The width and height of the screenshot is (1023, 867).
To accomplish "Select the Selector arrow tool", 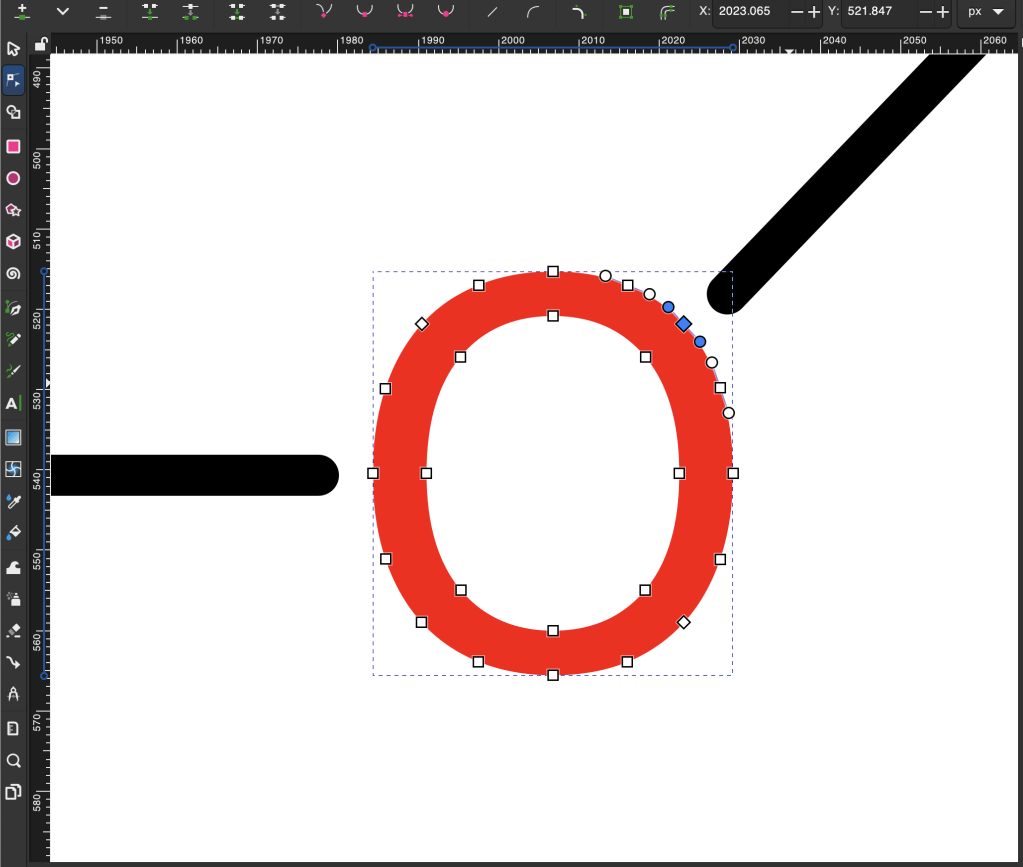I will pos(13,49).
